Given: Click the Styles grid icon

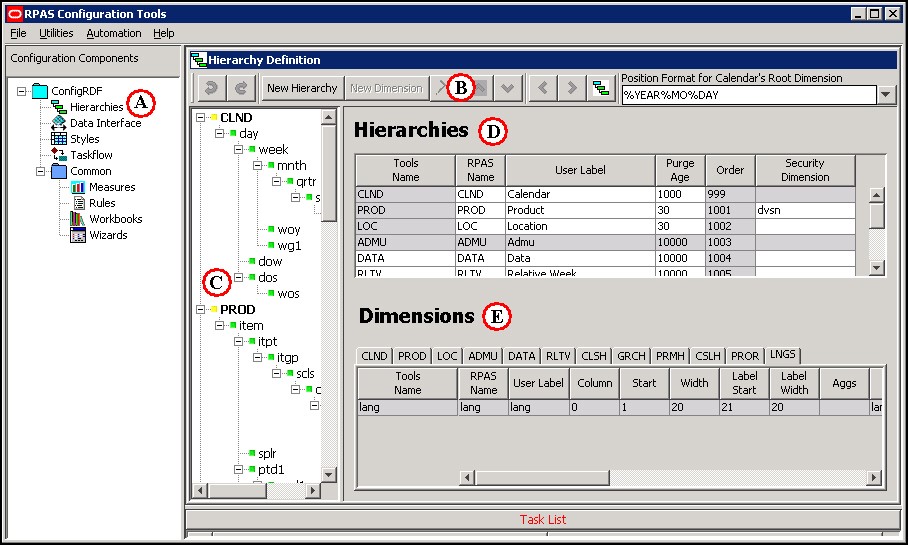Looking at the screenshot, I should pos(58,138).
